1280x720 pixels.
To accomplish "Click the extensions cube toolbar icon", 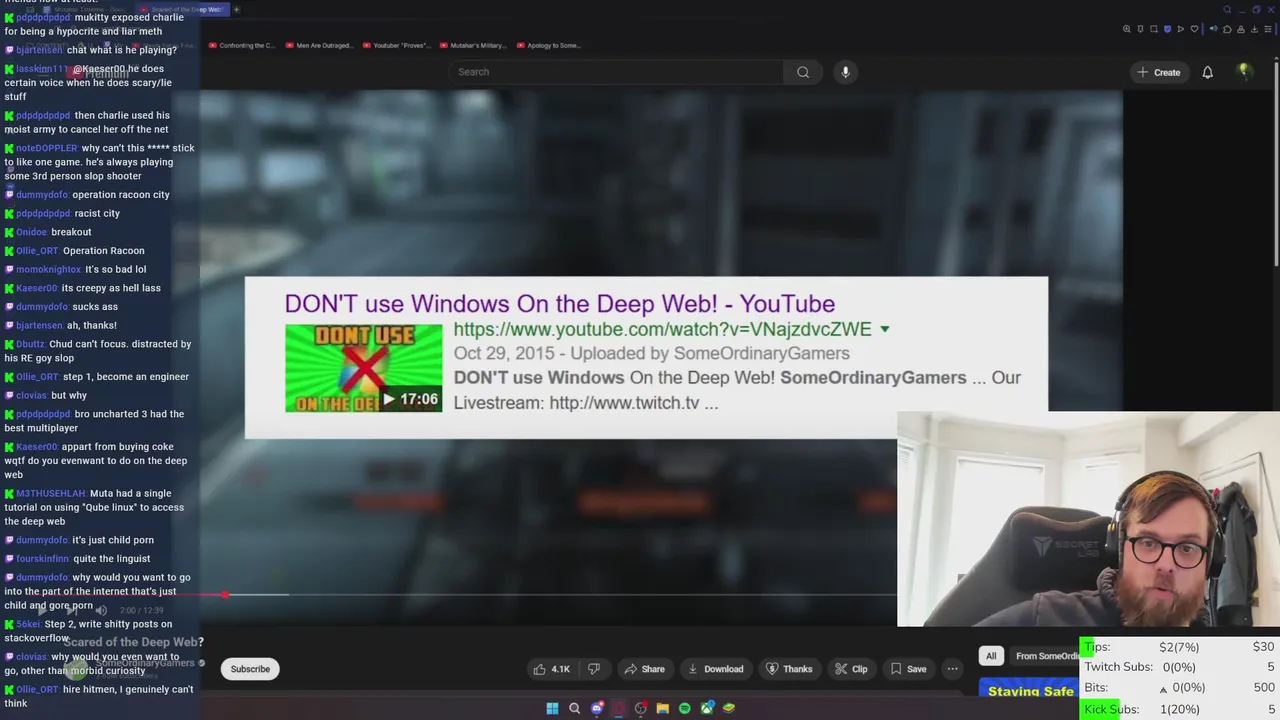I will coord(1227,29).
